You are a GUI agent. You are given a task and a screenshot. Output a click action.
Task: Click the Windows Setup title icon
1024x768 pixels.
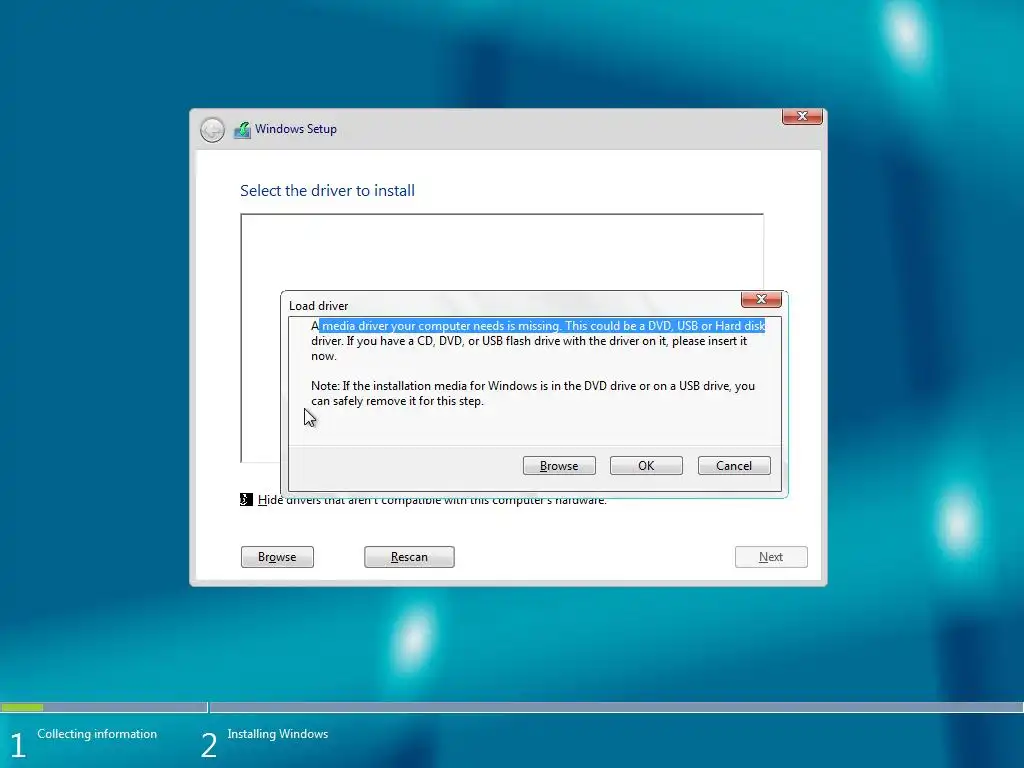click(x=242, y=130)
